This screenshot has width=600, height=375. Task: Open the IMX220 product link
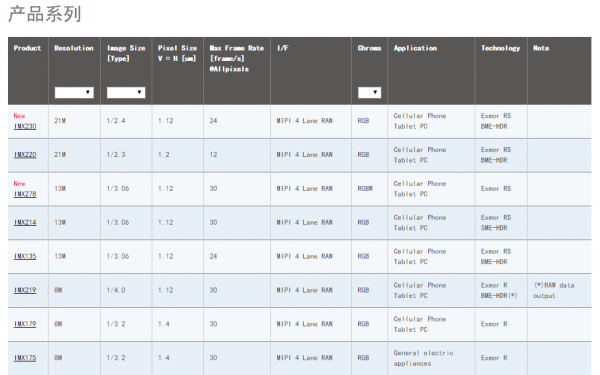(x=25, y=155)
